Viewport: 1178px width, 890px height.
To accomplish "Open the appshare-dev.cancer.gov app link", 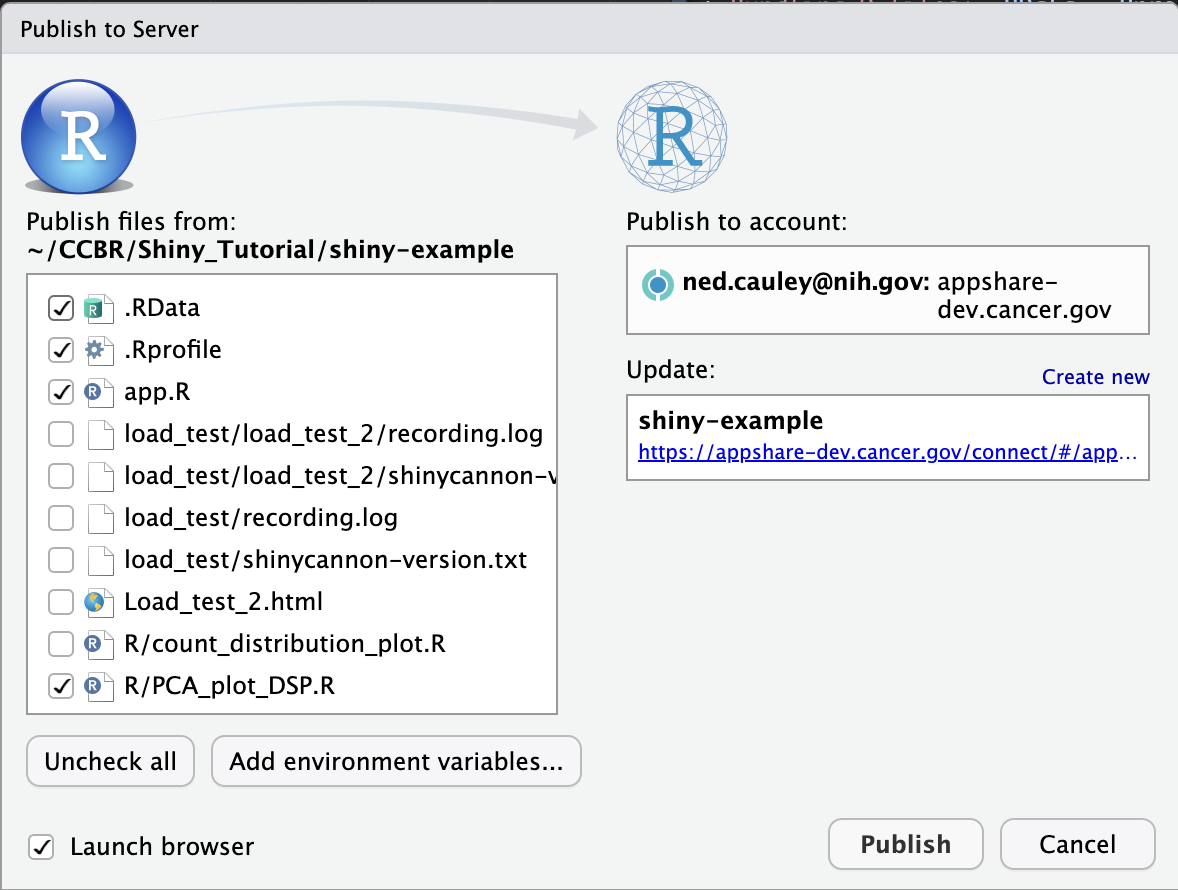I will click(887, 452).
